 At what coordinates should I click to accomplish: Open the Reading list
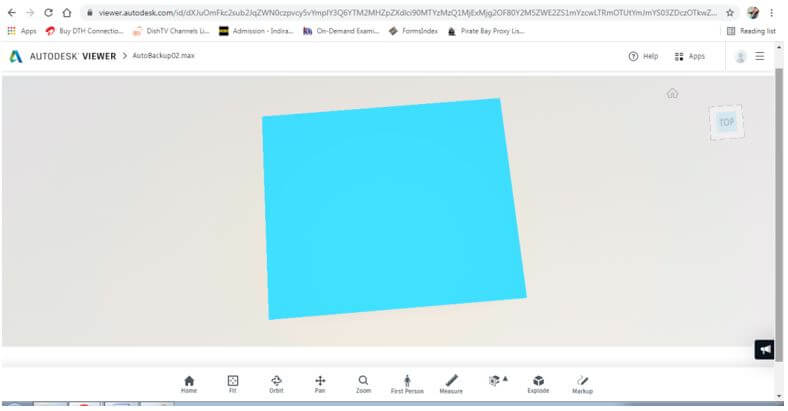click(x=751, y=31)
